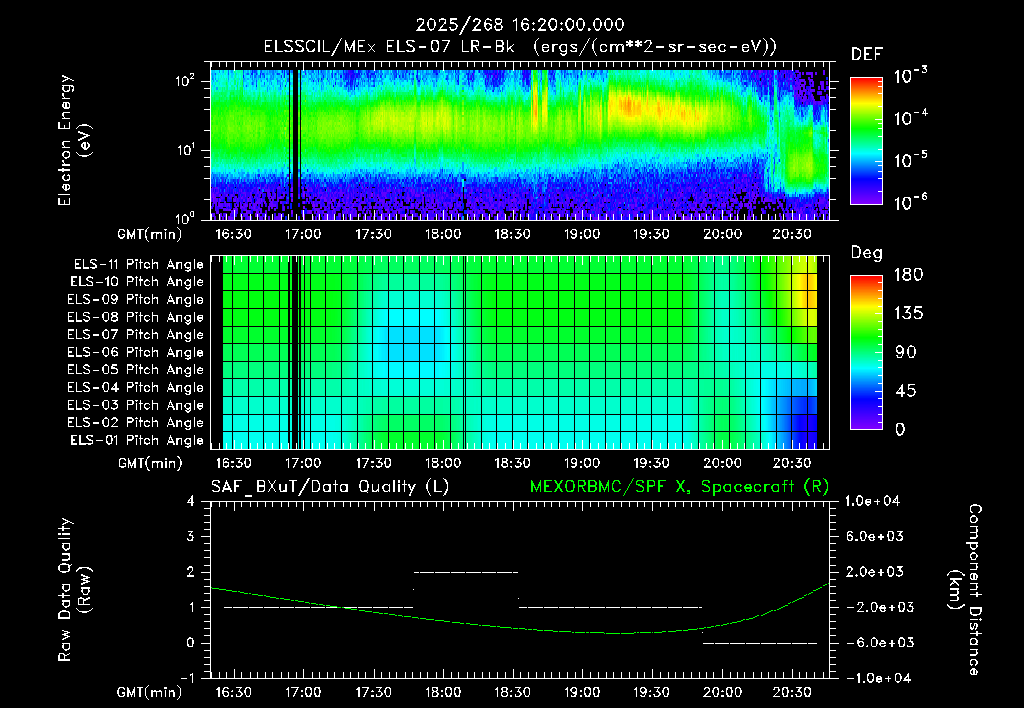Click the 17:30 tick label under pitch angle panel
Image resolution: width=1024 pixels, height=708 pixels.
pyautogui.click(x=374, y=463)
